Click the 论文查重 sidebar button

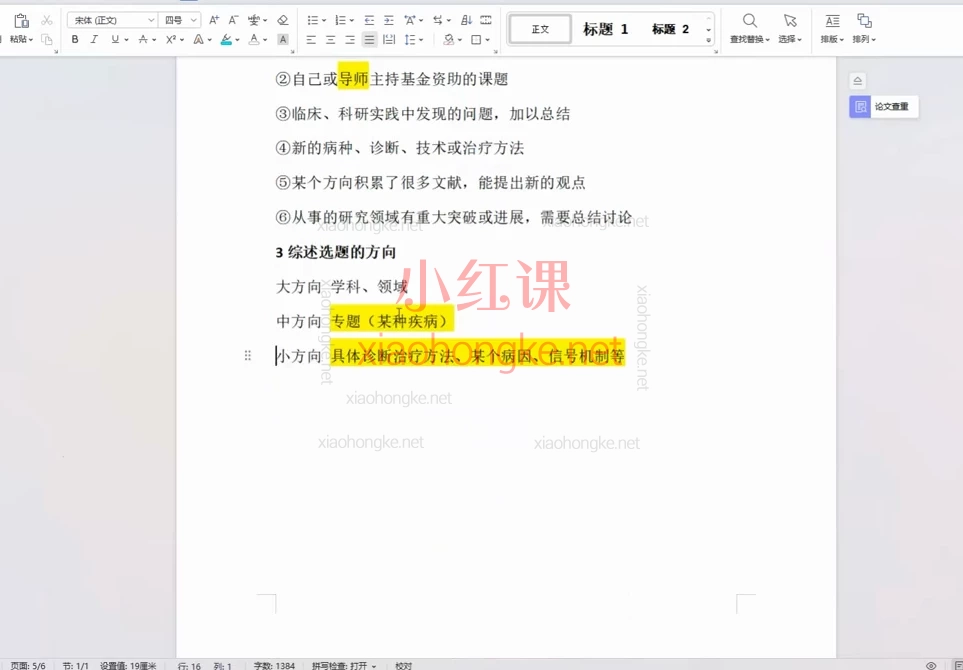884,106
